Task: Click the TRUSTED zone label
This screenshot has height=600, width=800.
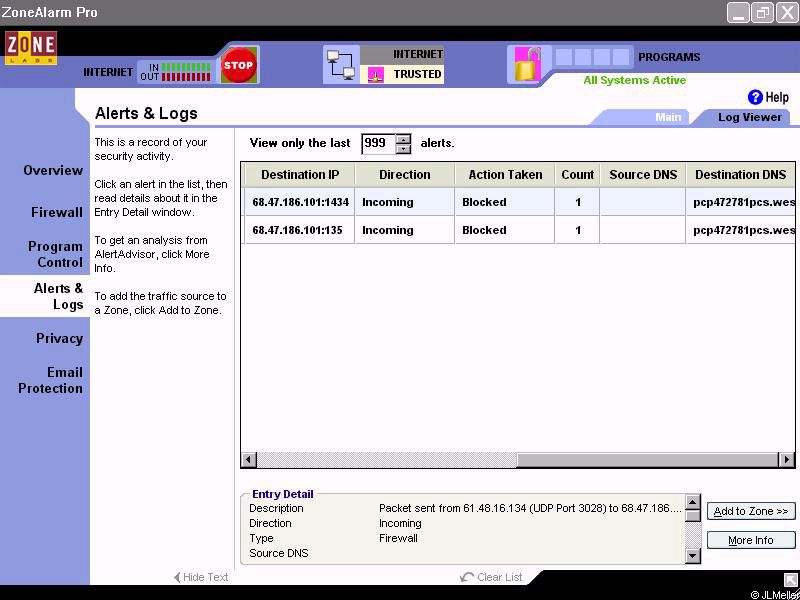Action: coord(417,74)
